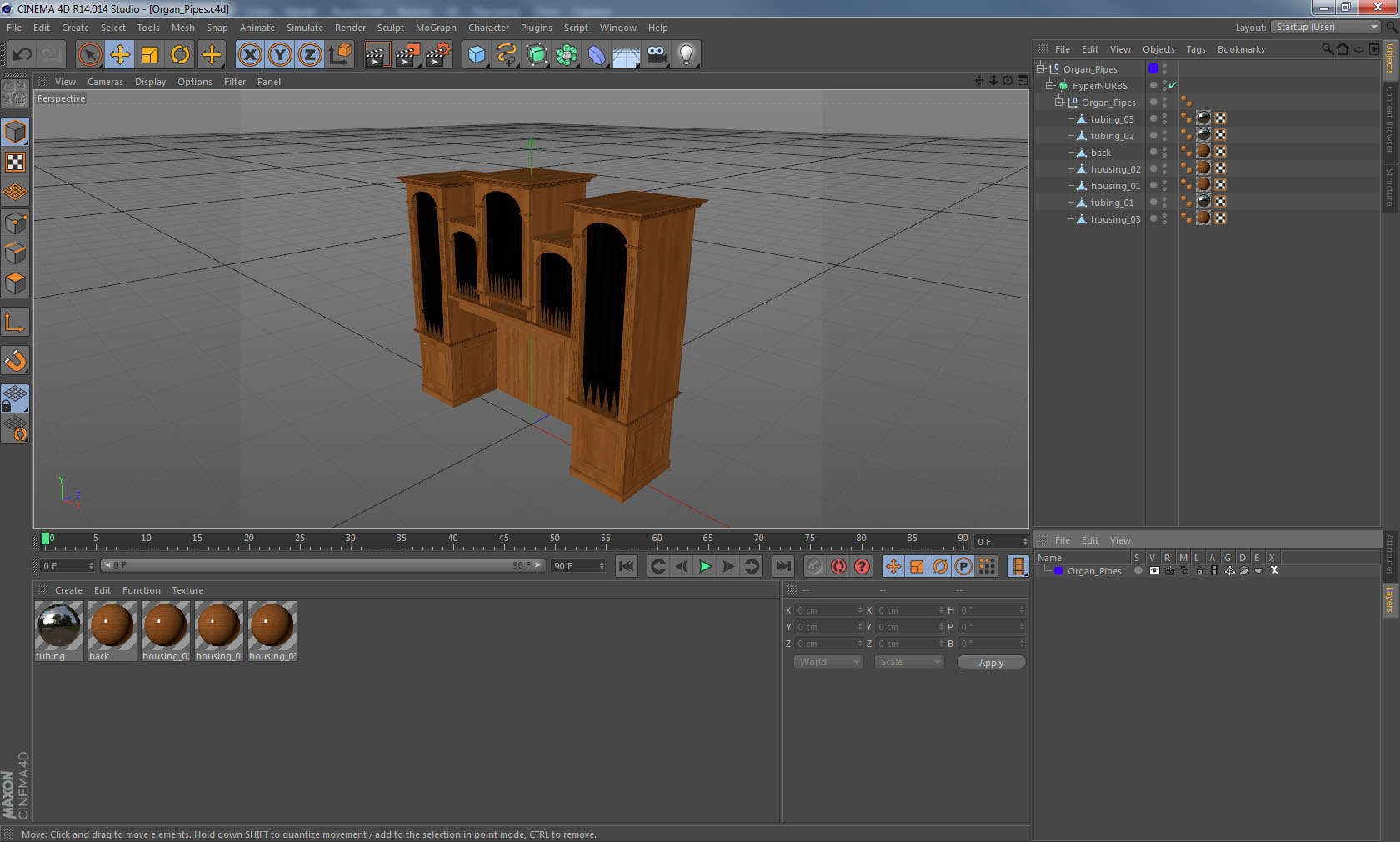Click the Structure side tab
This screenshot has width=1400, height=842.
1390,187
